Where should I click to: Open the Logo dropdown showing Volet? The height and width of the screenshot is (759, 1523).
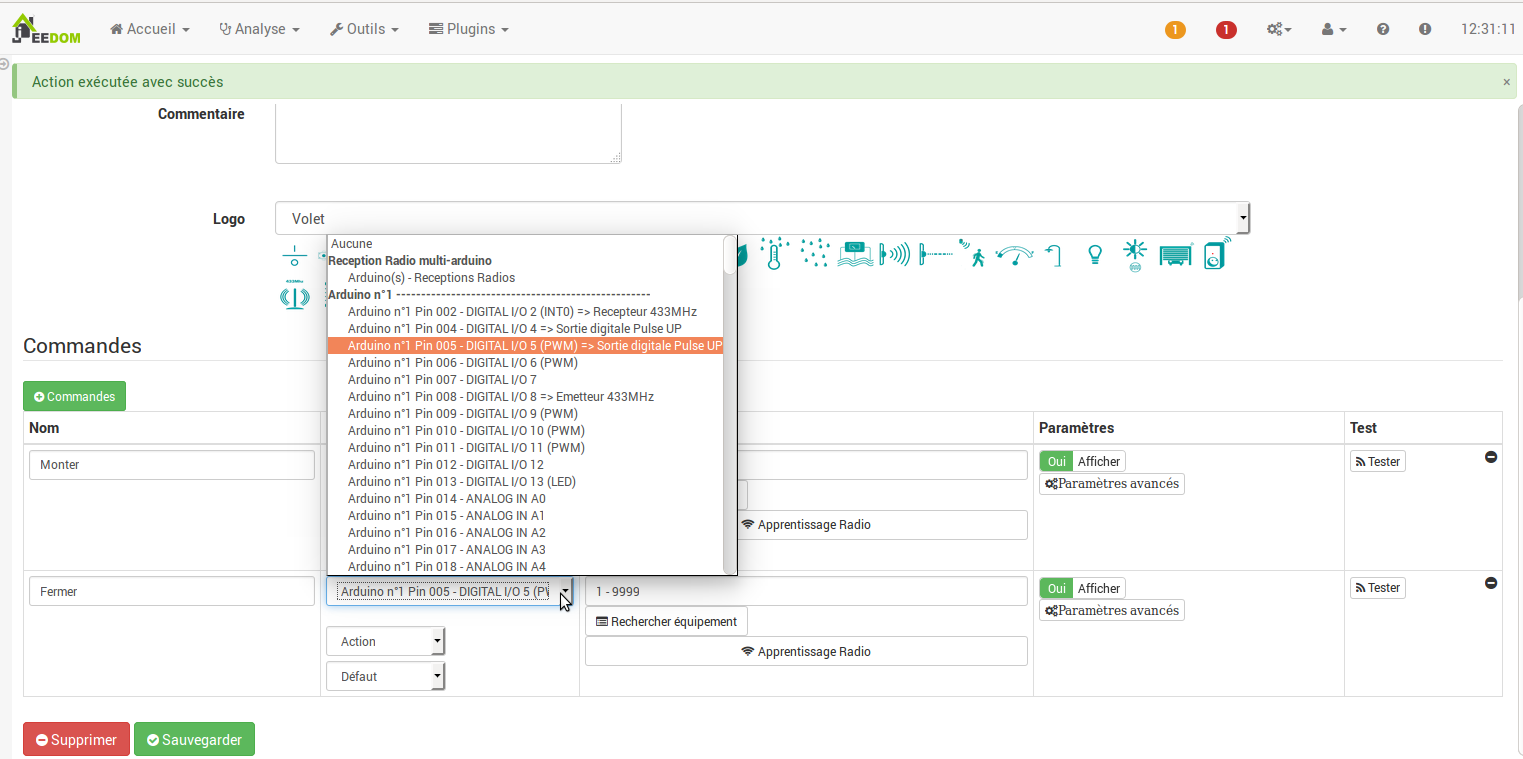pos(762,218)
